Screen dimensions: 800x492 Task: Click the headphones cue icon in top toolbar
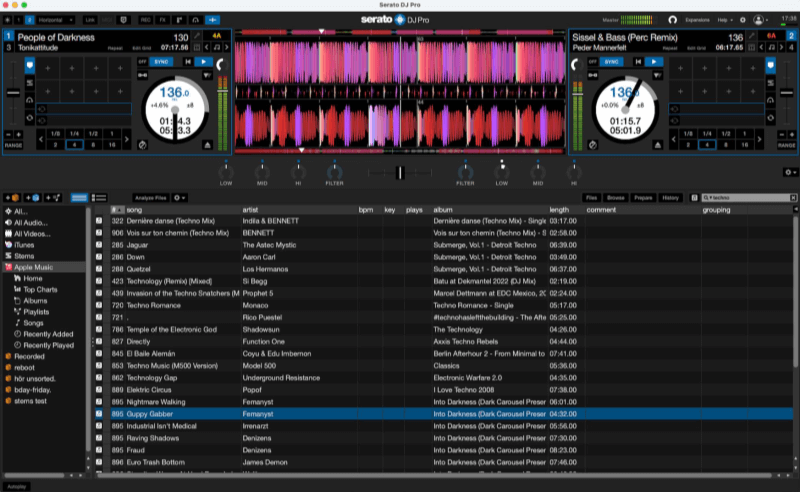tap(195, 20)
